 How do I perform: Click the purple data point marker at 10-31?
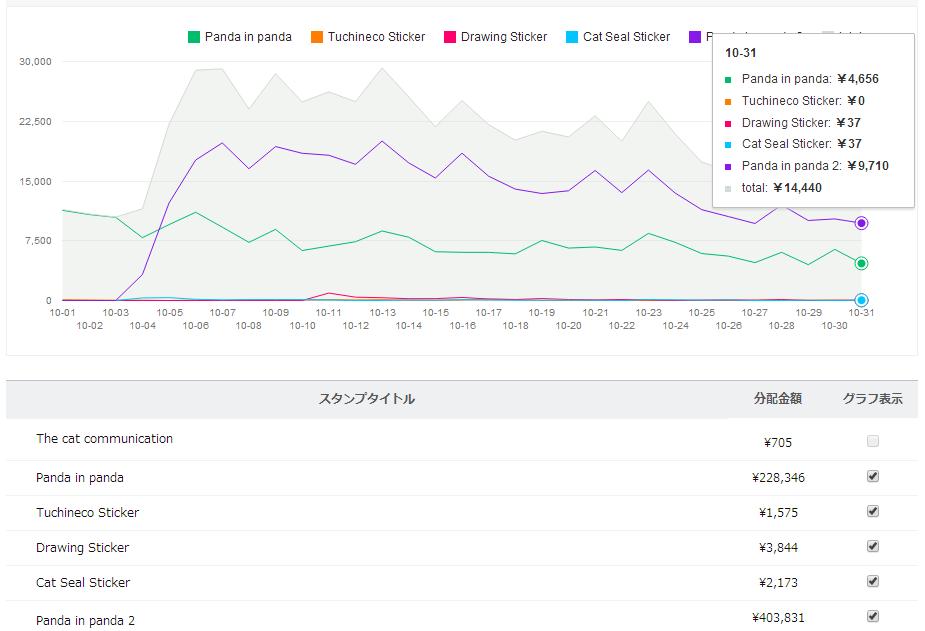(861, 223)
